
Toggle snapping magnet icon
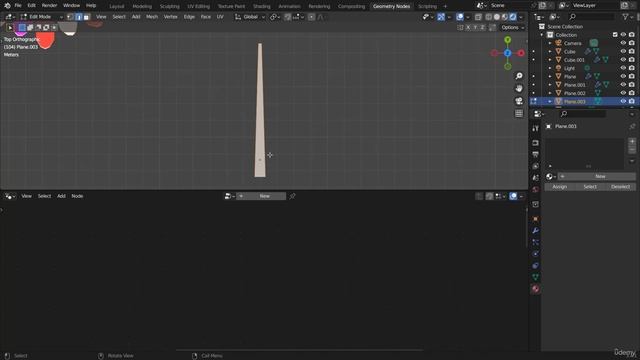click(x=288, y=17)
